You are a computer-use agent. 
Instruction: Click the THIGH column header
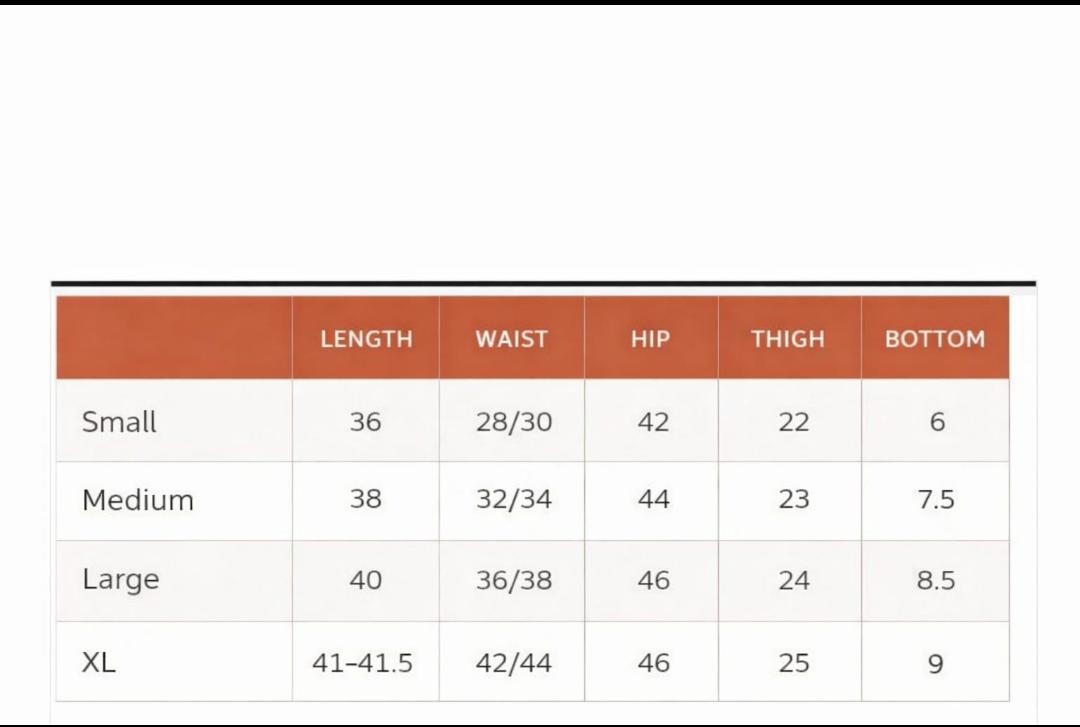point(788,339)
